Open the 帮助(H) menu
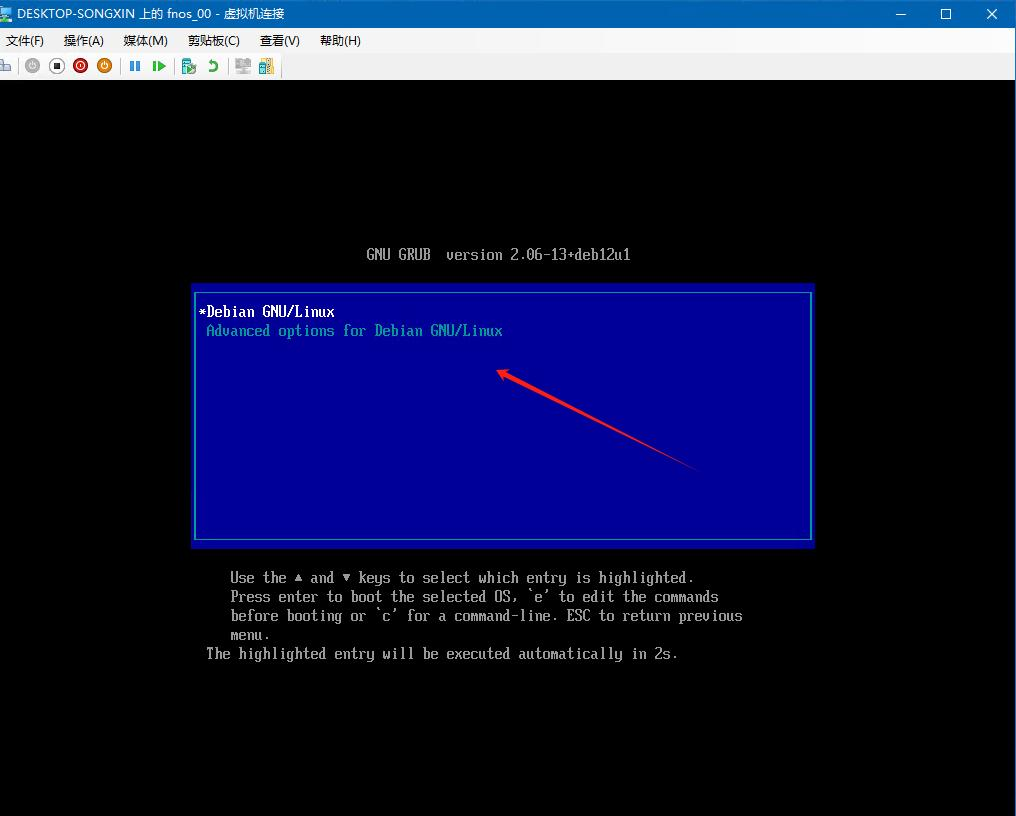This screenshot has height=816, width=1016. tap(340, 41)
